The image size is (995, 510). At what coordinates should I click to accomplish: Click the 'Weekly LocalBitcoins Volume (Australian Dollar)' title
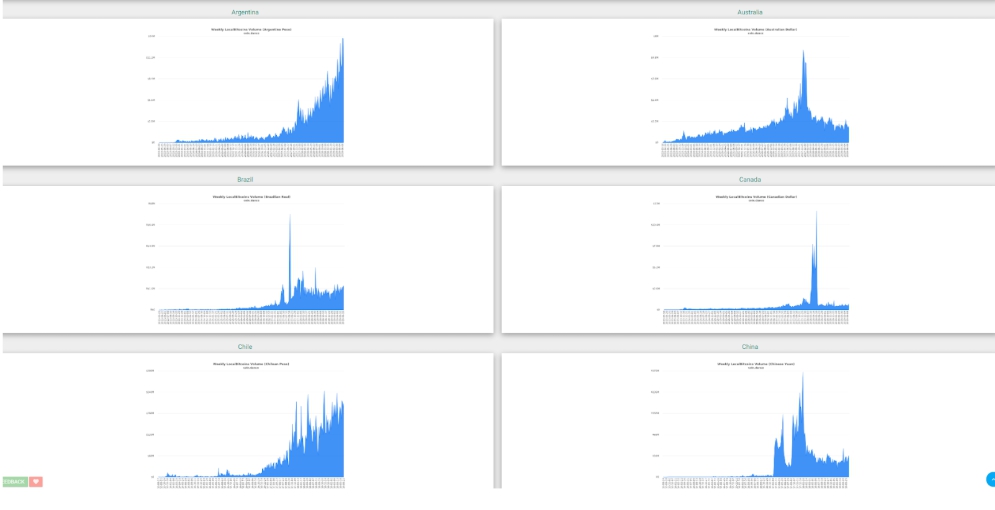point(756,29)
